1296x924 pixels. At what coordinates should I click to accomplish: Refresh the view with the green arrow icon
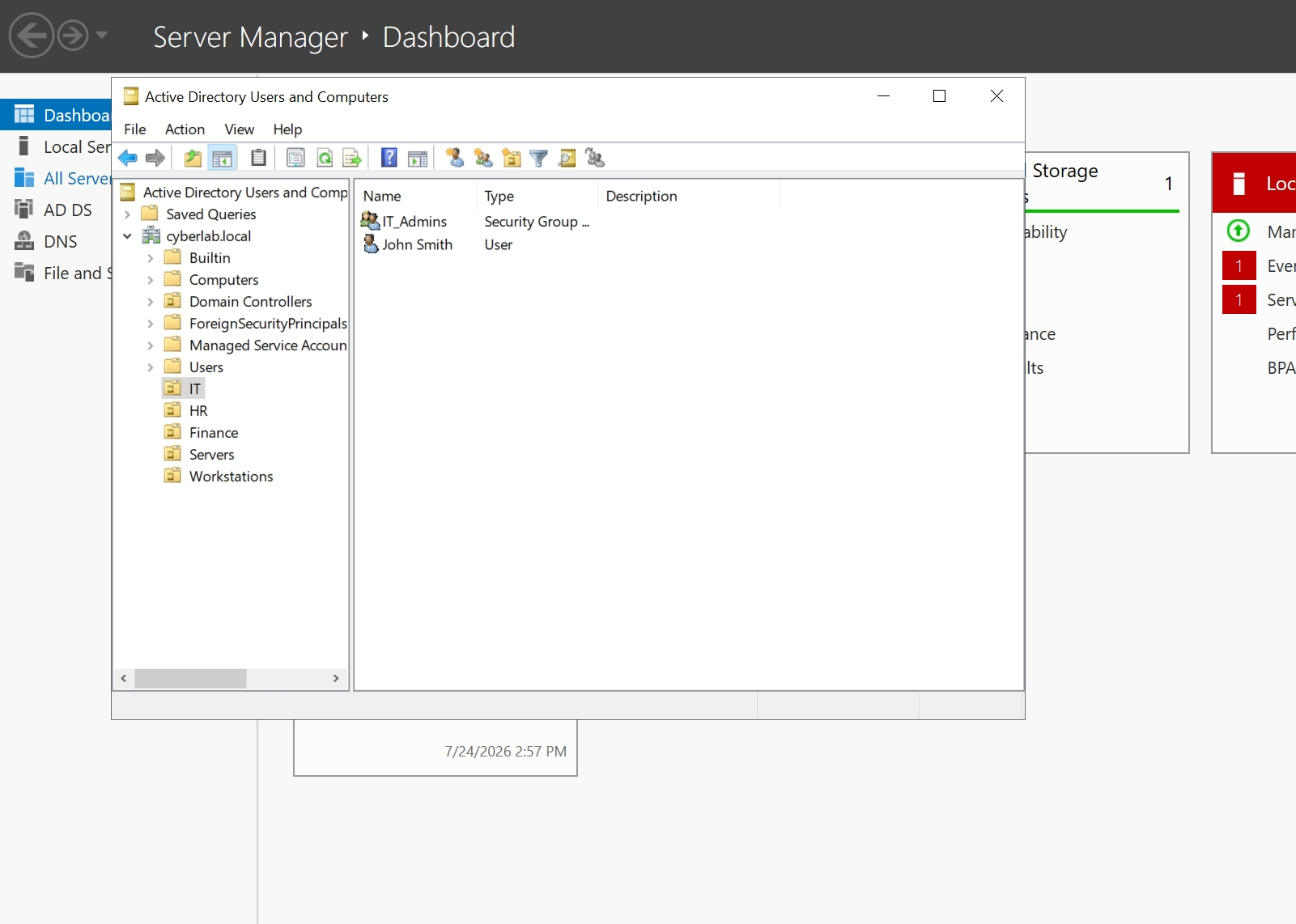(325, 158)
